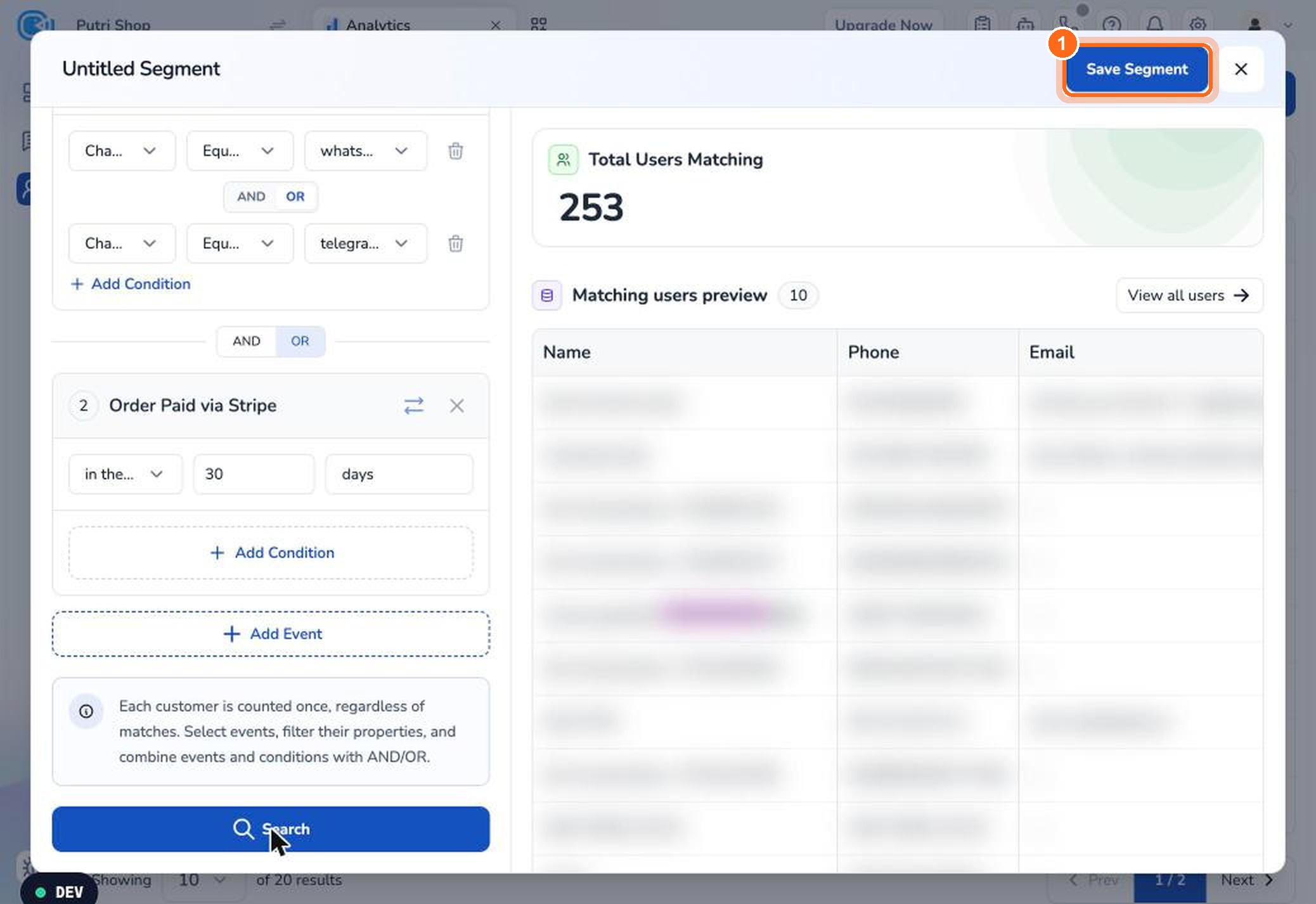The image size is (1316, 904).
Task: Click the switch-shop arrows next to Putri Shop
Action: (278, 25)
